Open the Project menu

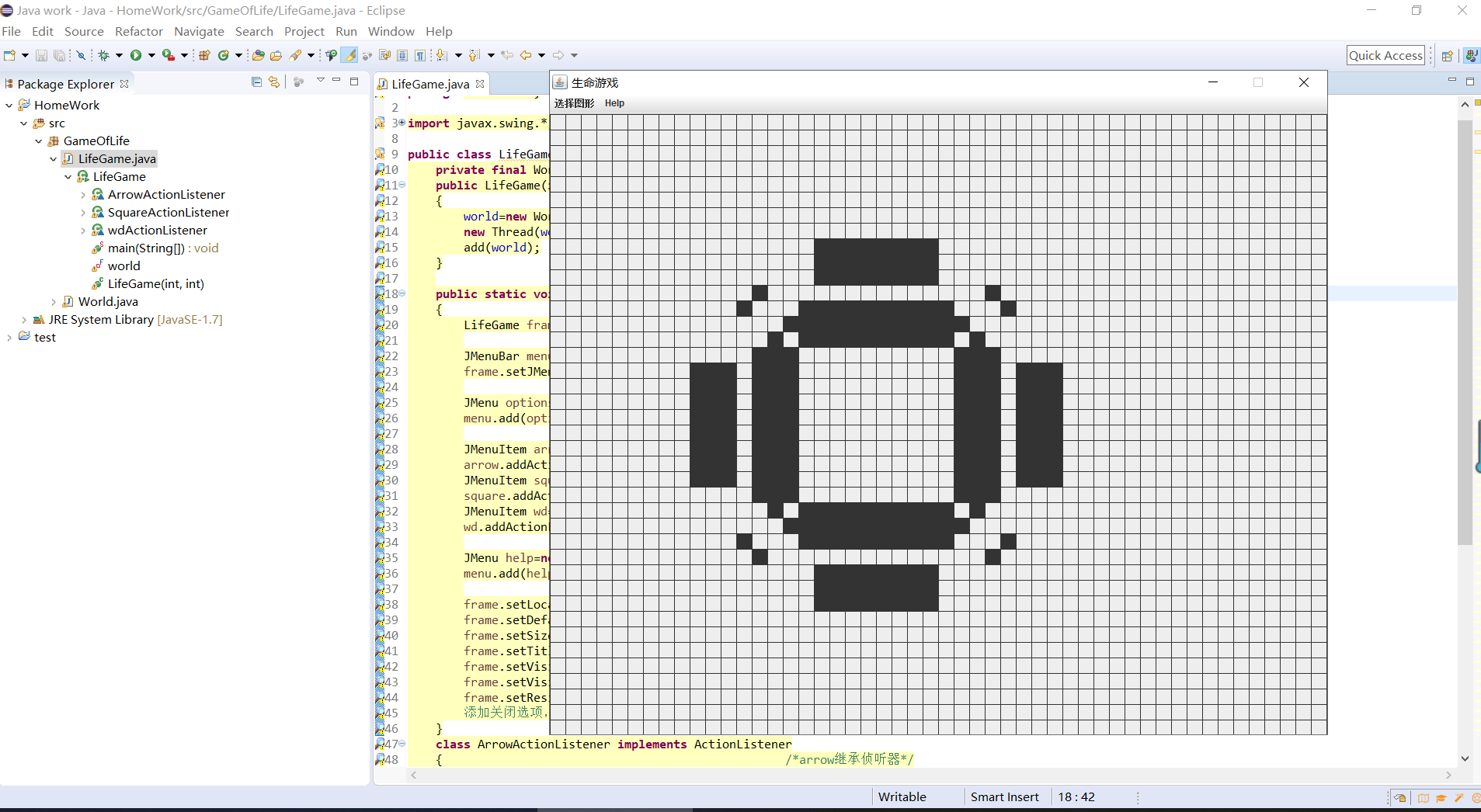[304, 32]
